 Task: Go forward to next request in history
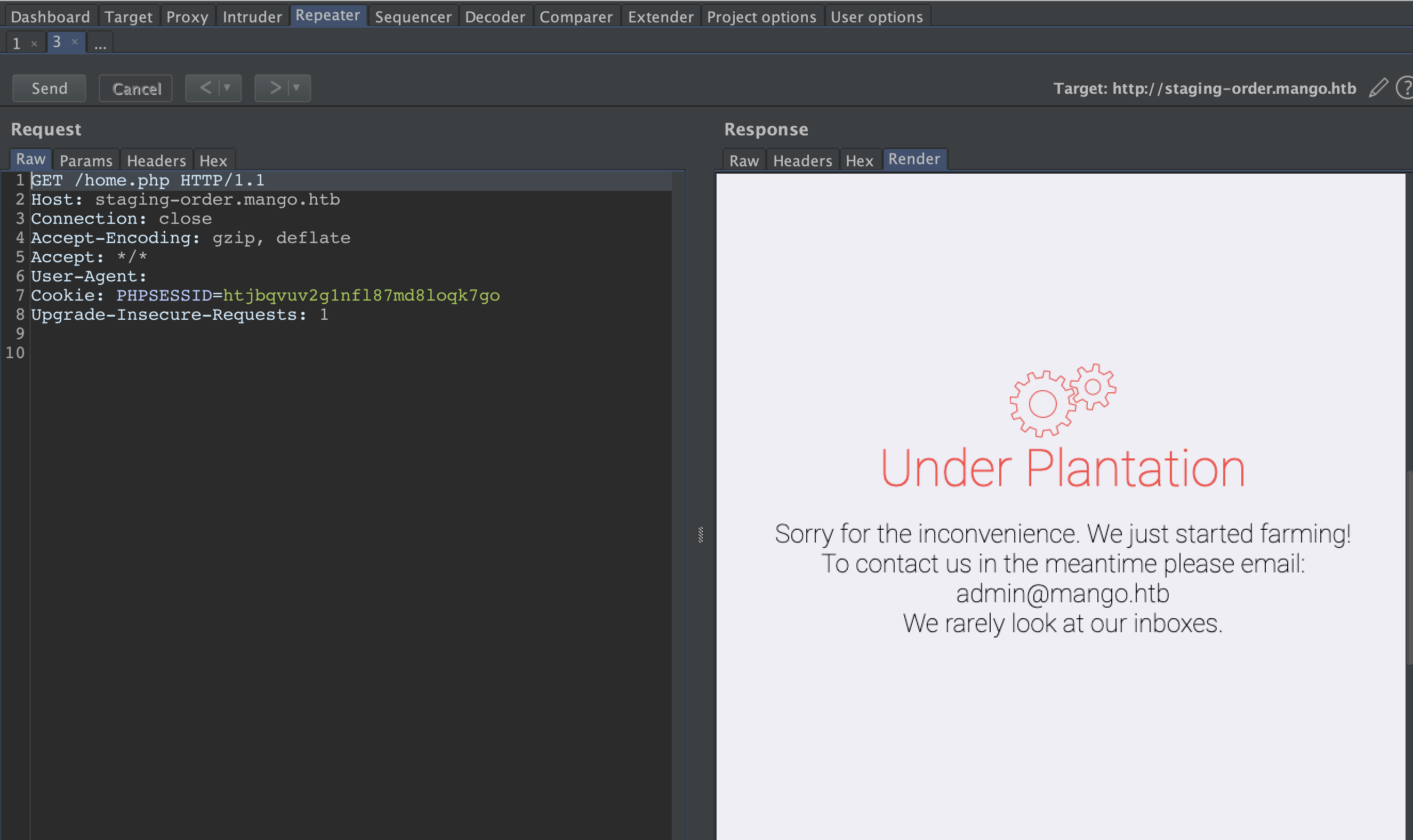click(x=275, y=88)
